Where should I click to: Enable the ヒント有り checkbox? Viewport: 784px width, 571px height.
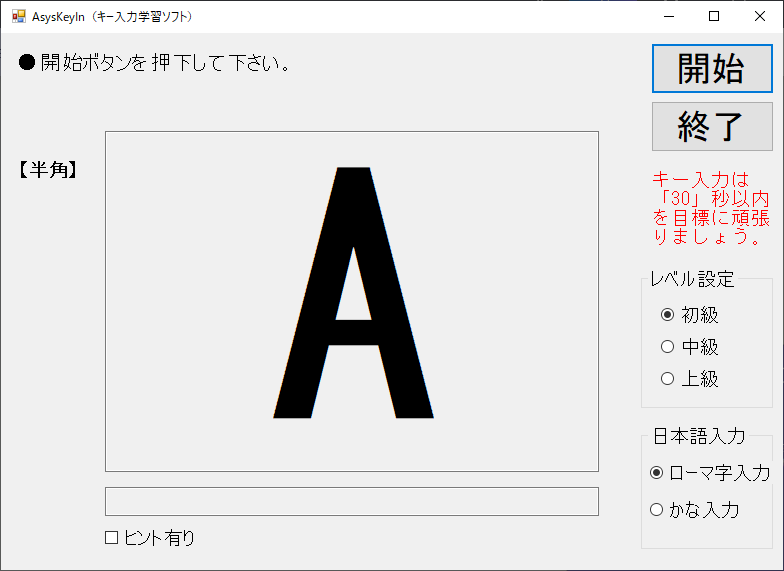pyautogui.click(x=112, y=538)
